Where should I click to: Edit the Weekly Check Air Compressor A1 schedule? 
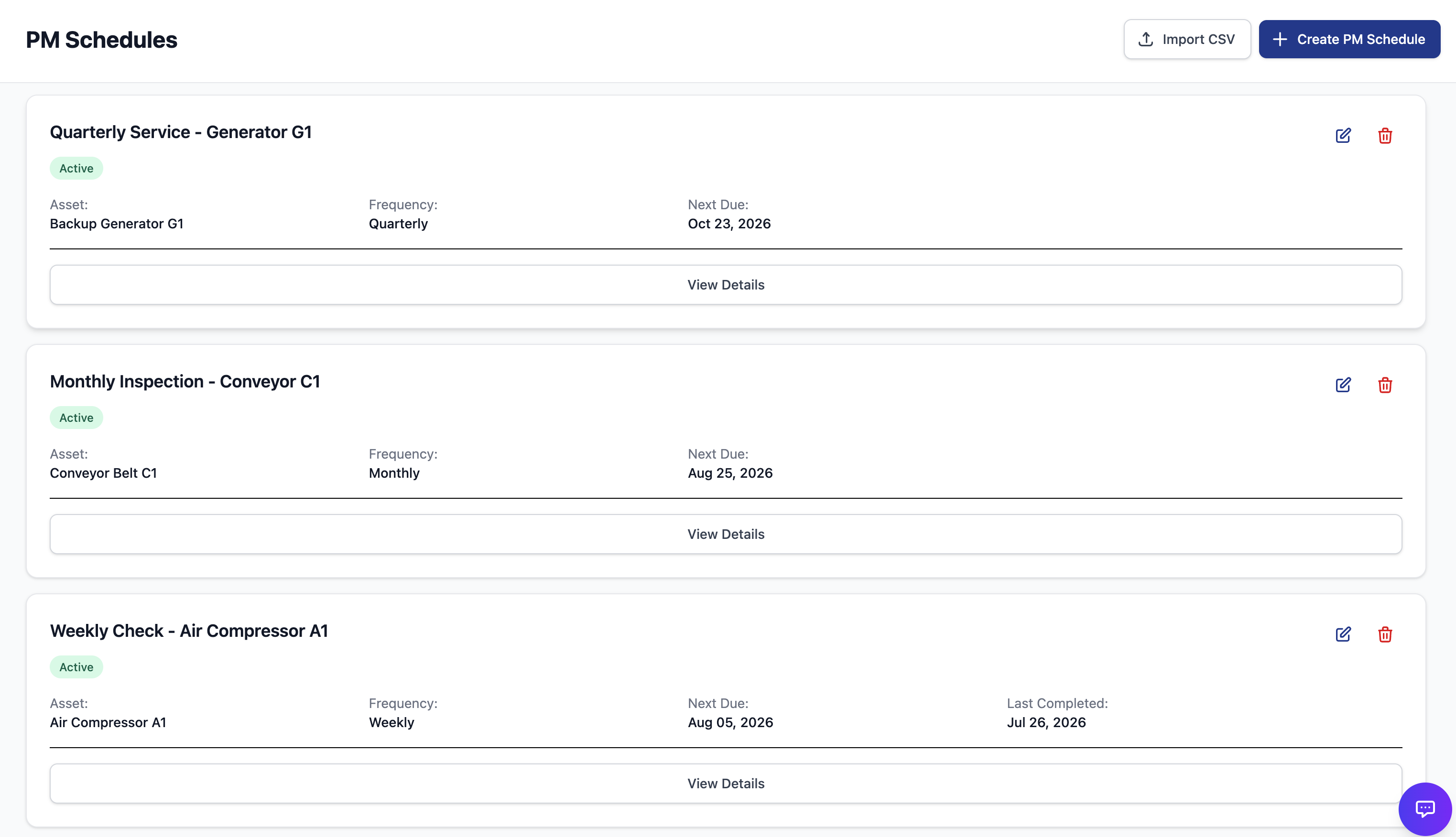tap(1343, 634)
